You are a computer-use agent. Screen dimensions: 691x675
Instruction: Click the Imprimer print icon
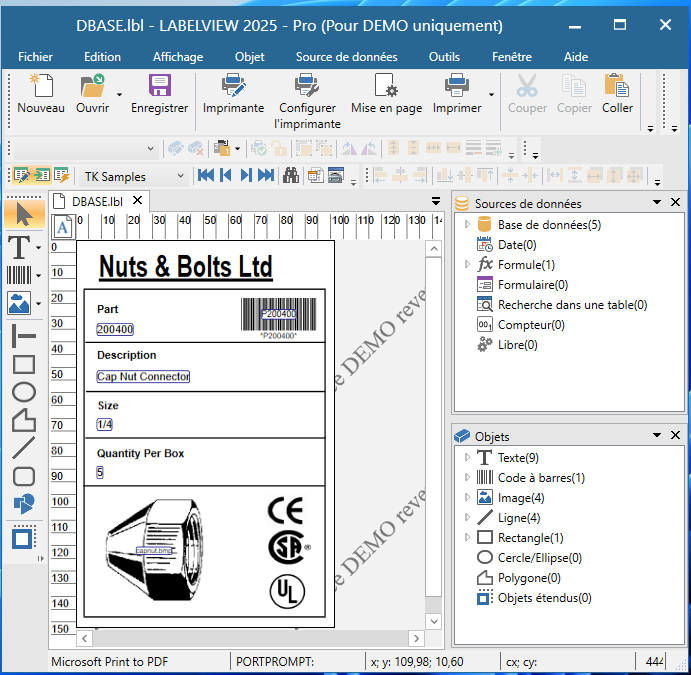coord(457,85)
